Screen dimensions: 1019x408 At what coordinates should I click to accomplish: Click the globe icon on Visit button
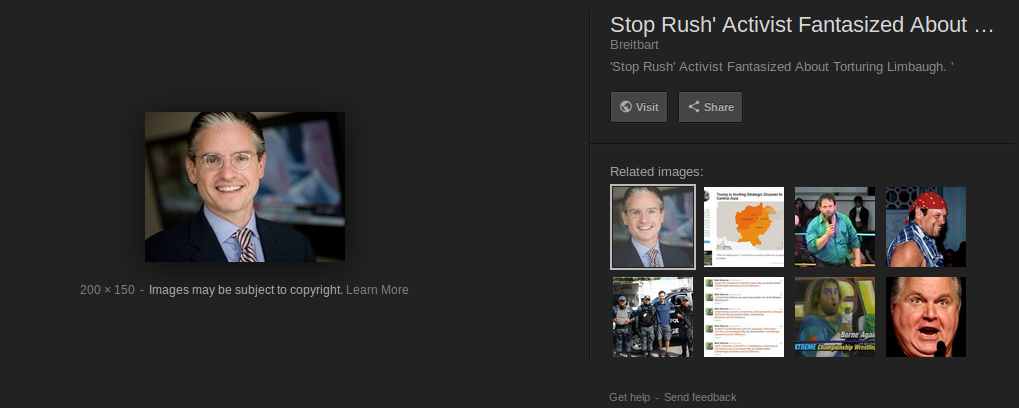[x=626, y=107]
